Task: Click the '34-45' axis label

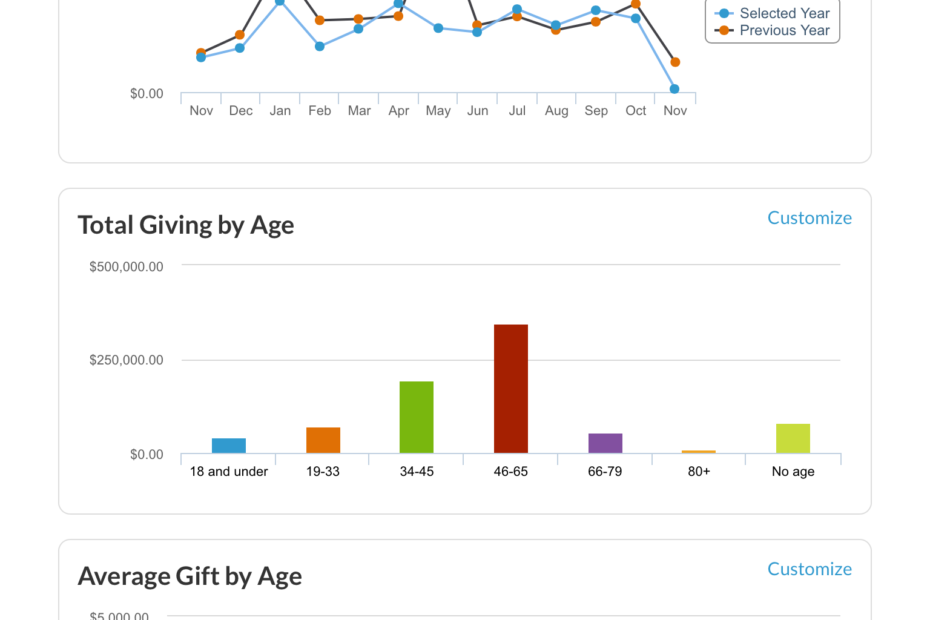Action: [416, 472]
